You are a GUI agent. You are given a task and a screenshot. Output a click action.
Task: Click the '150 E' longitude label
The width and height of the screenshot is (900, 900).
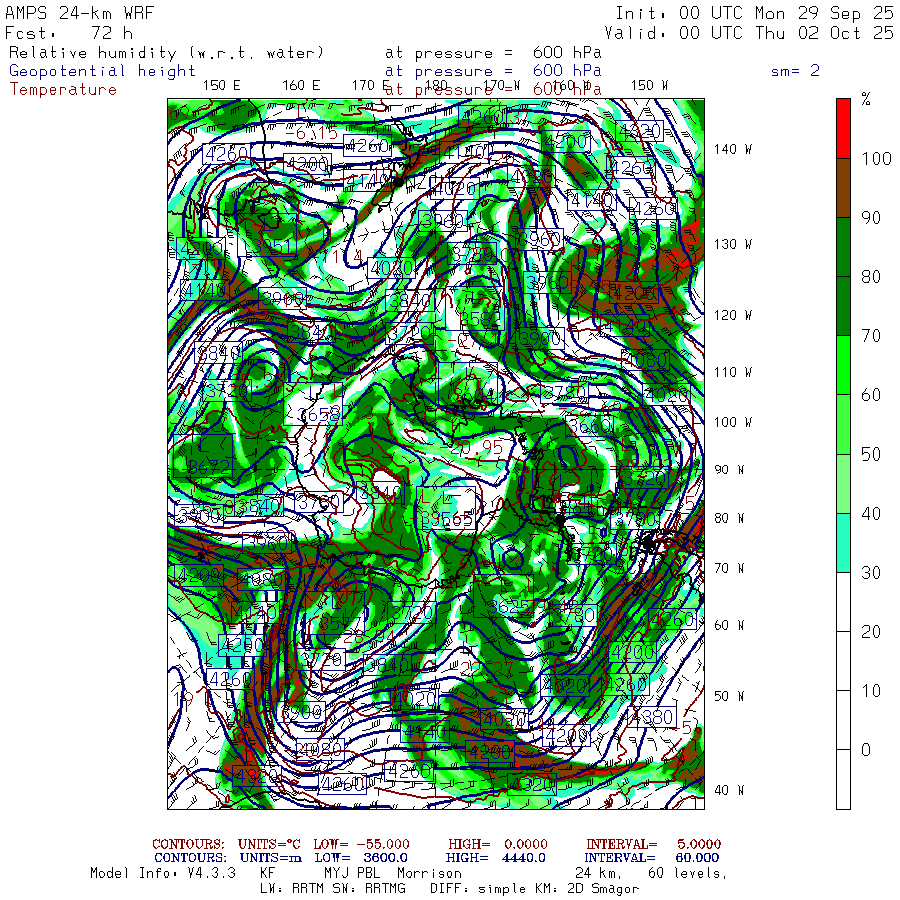[222, 86]
